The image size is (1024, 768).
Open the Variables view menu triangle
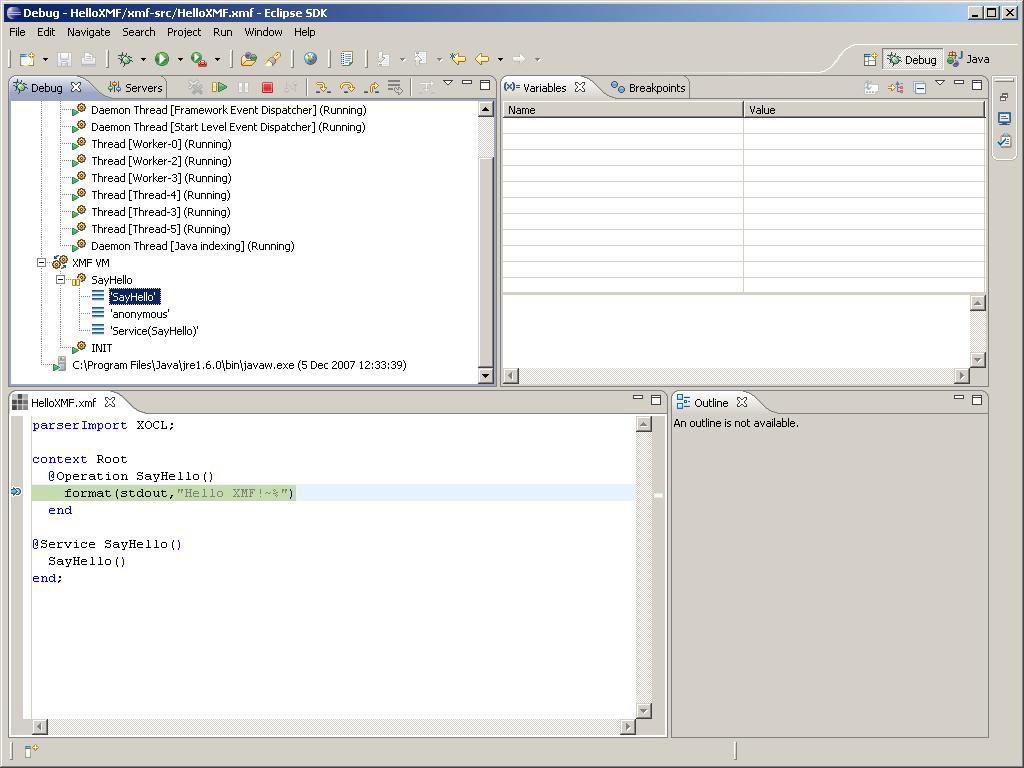click(940, 83)
